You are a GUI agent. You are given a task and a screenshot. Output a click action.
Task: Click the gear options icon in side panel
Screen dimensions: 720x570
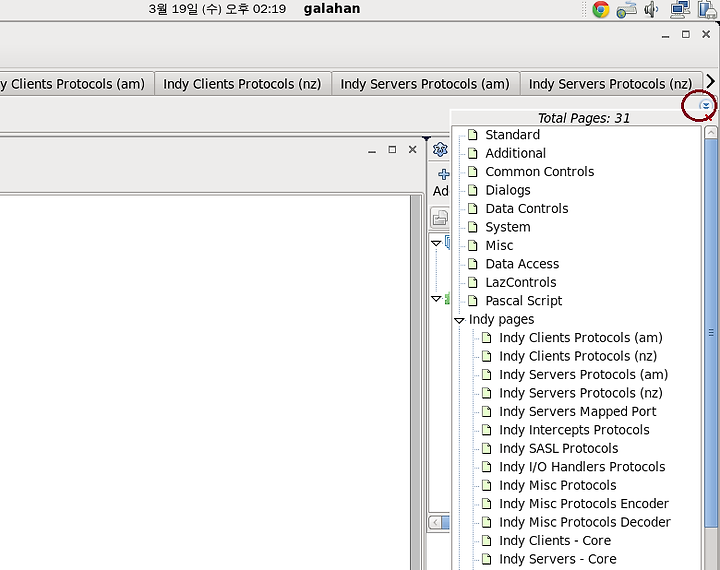click(x=440, y=149)
